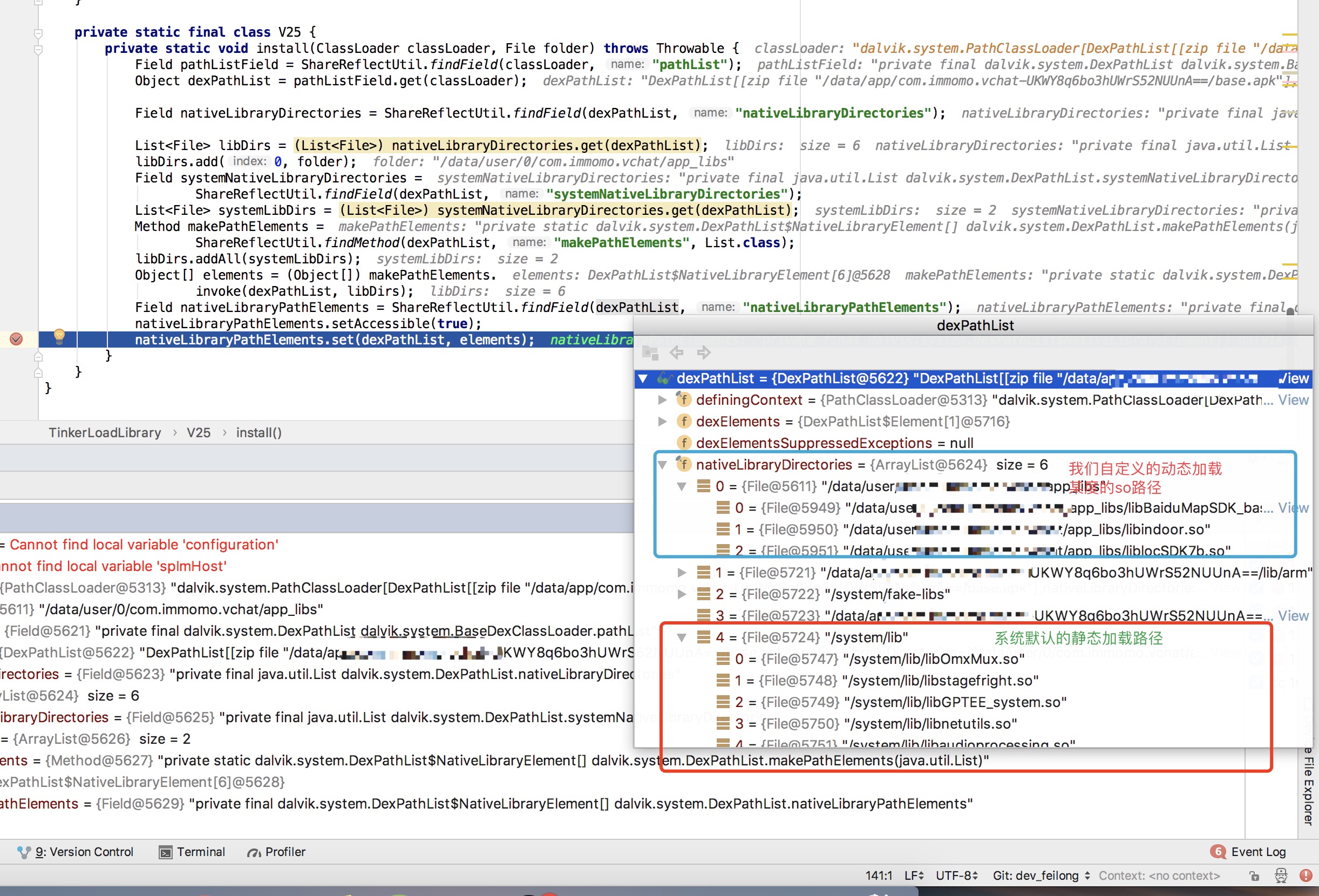Click the yellow lightbulb intention icon
Screen dimensions: 1319x896
[x=59, y=336]
